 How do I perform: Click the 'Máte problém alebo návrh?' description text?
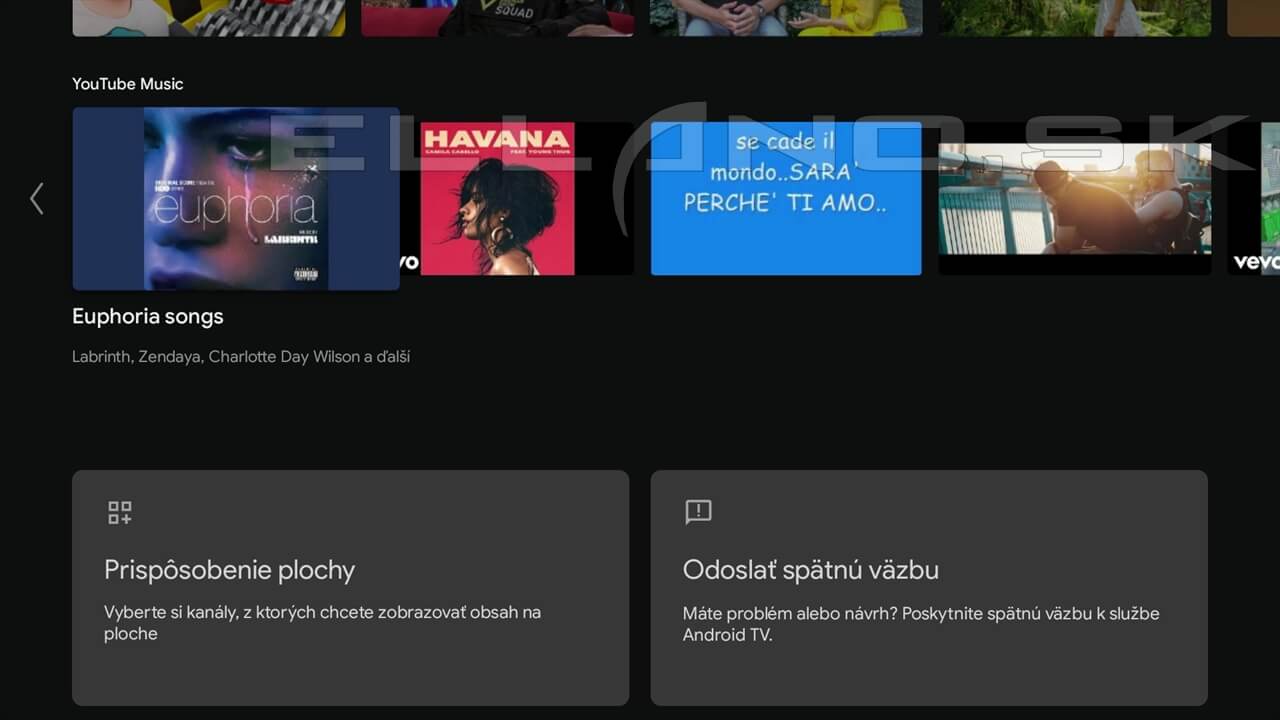(921, 624)
